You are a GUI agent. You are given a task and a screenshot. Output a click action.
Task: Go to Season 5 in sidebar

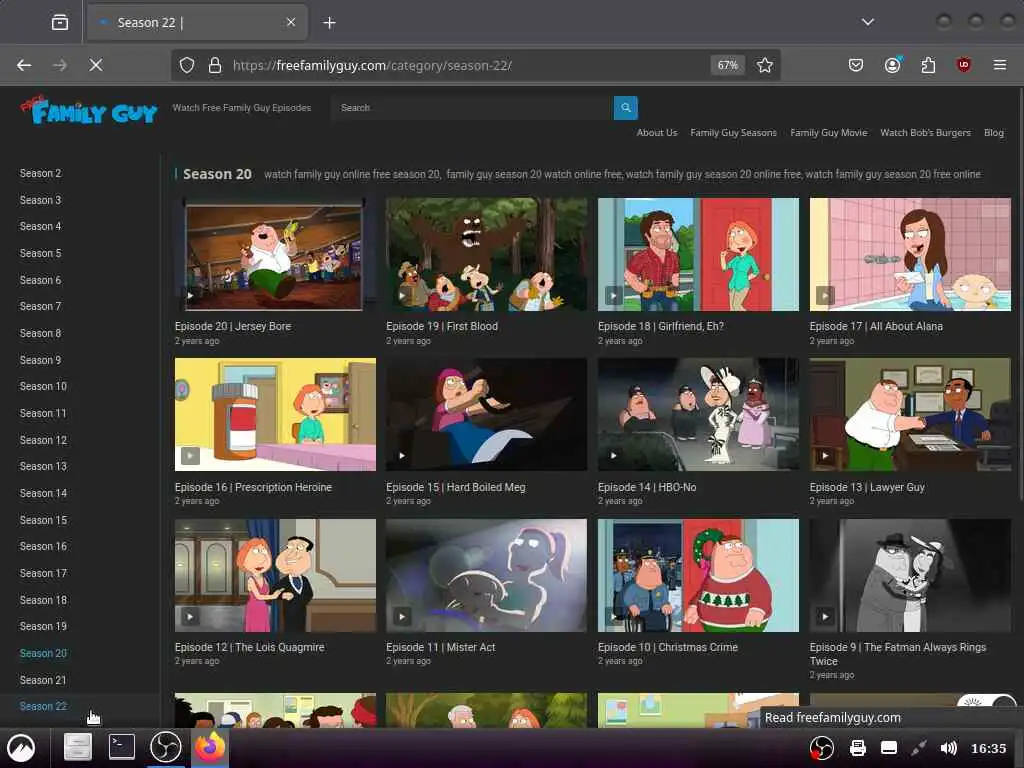[40, 253]
